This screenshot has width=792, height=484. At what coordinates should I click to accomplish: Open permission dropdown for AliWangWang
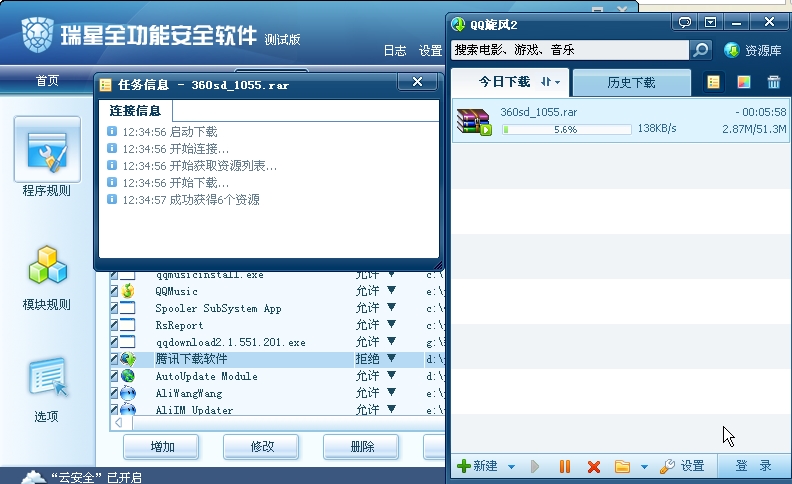pos(391,392)
